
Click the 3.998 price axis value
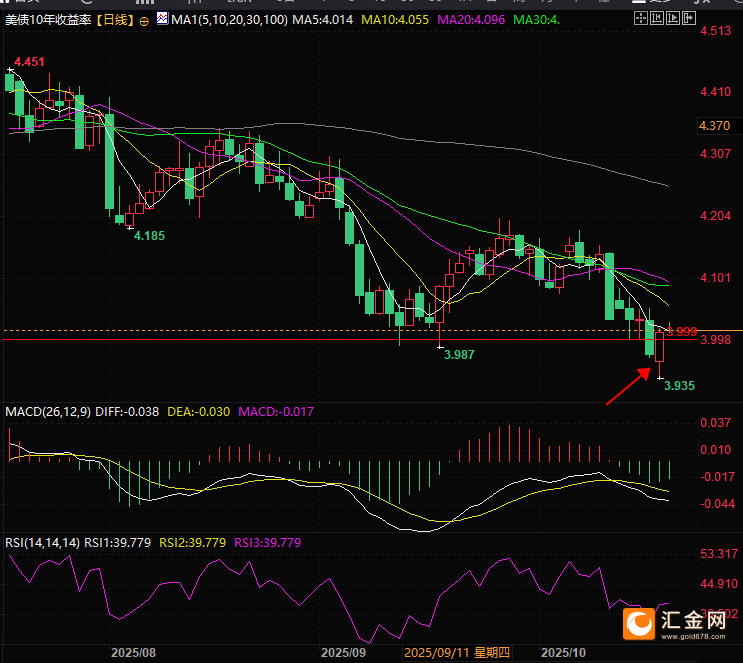click(716, 340)
